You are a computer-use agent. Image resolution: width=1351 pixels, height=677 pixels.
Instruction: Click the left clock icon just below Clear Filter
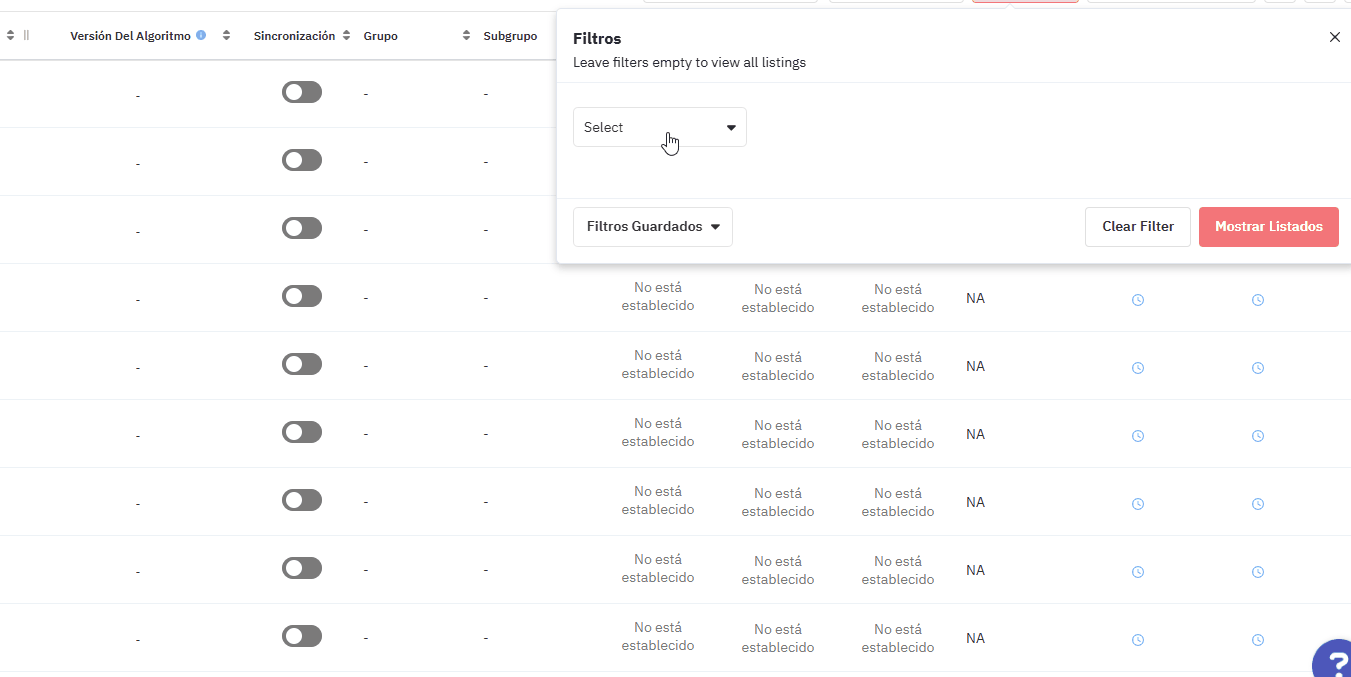pyautogui.click(x=1137, y=300)
